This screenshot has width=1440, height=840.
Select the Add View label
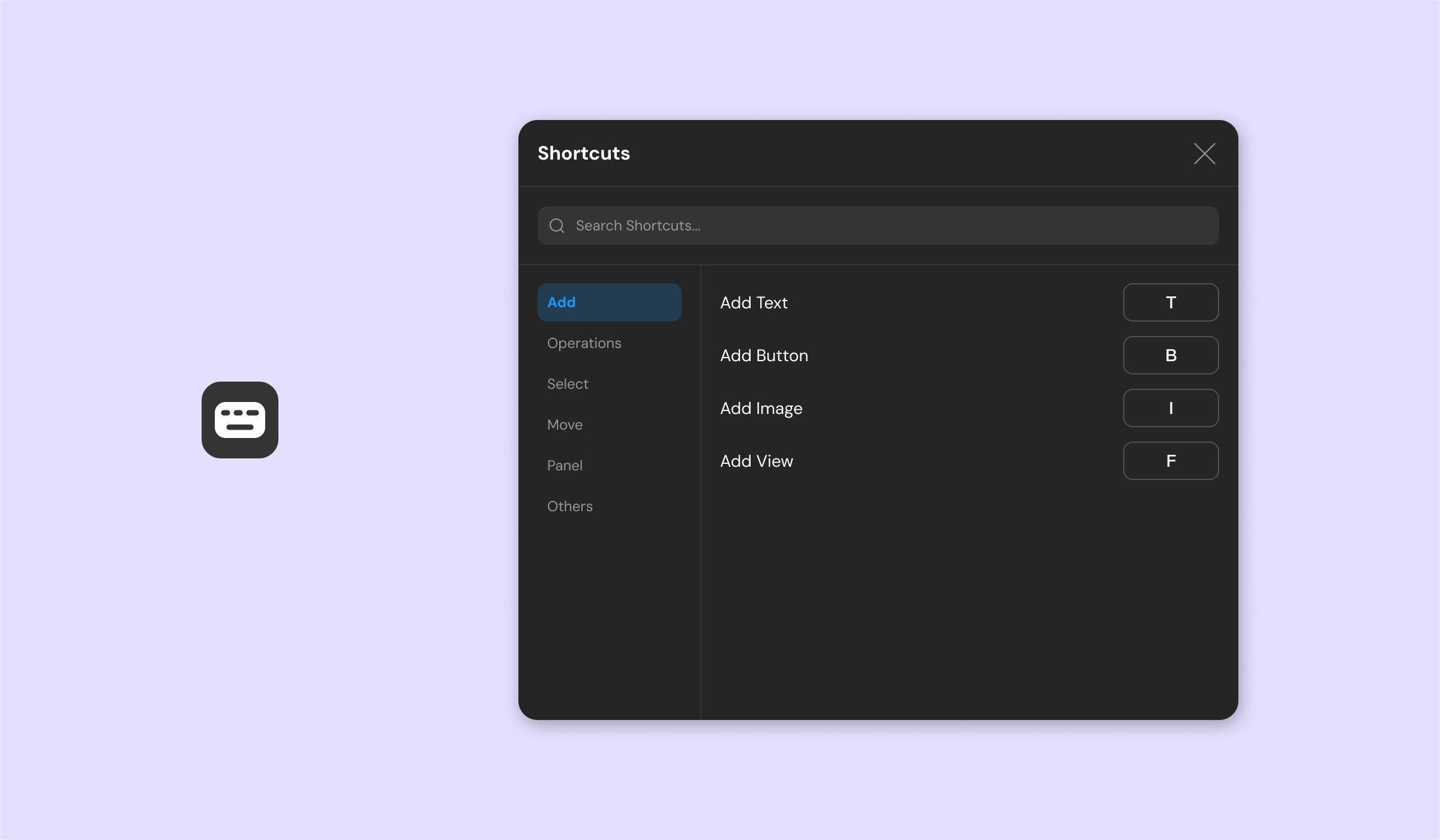pos(756,461)
